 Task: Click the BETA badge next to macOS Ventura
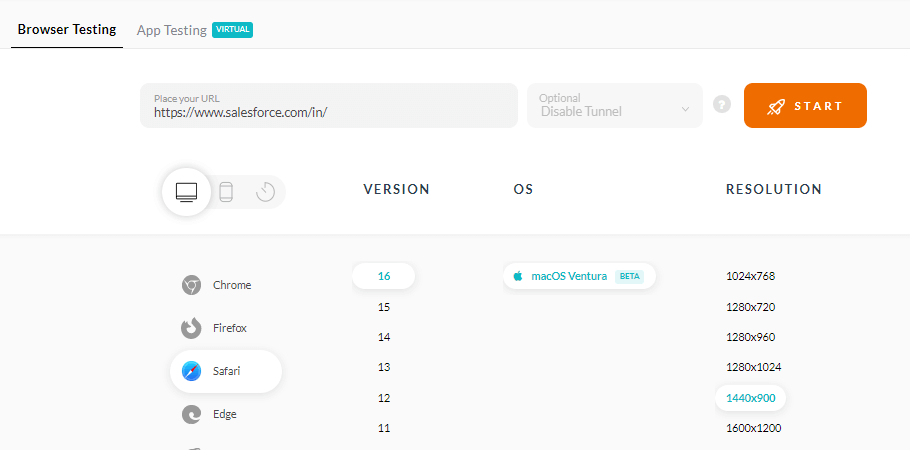tap(630, 276)
